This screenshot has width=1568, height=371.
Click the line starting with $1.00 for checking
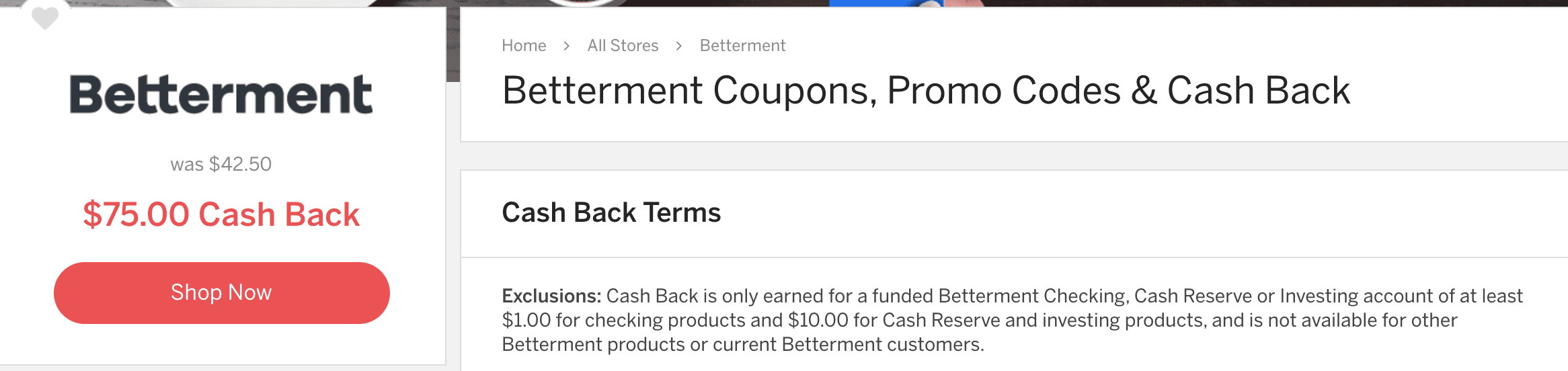tap(980, 320)
